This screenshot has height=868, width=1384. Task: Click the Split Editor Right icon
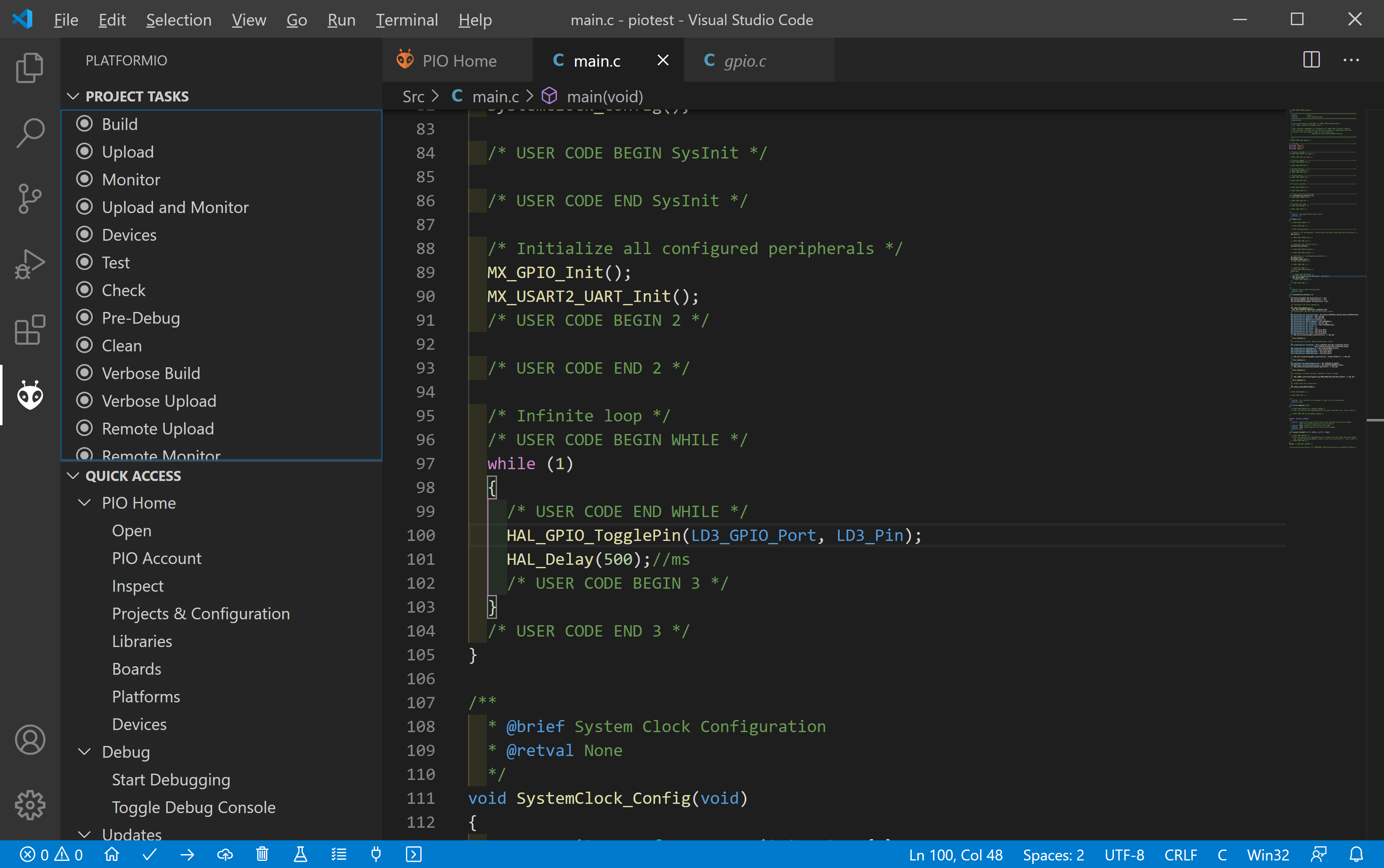(1311, 60)
